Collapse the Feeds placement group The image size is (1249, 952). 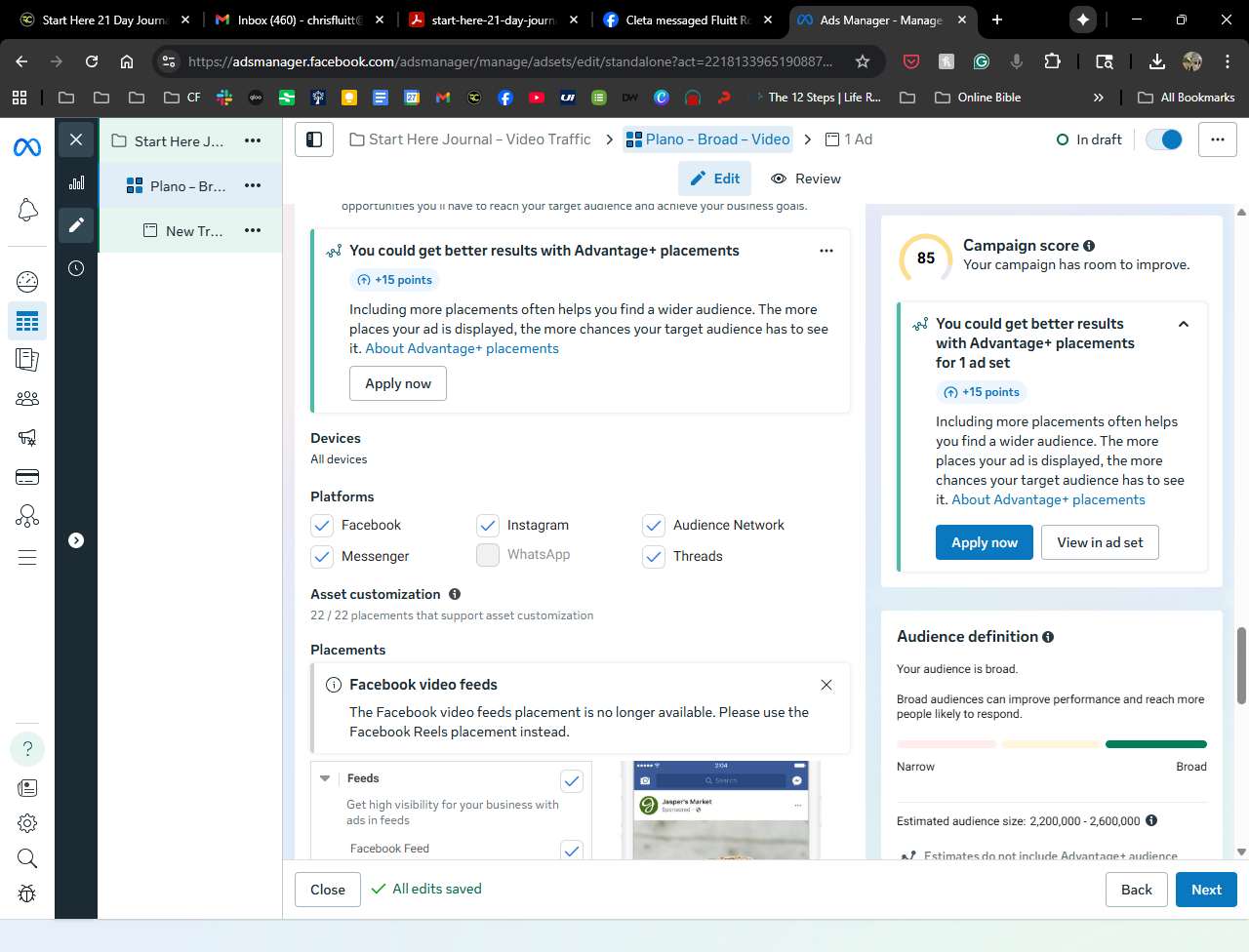(325, 778)
